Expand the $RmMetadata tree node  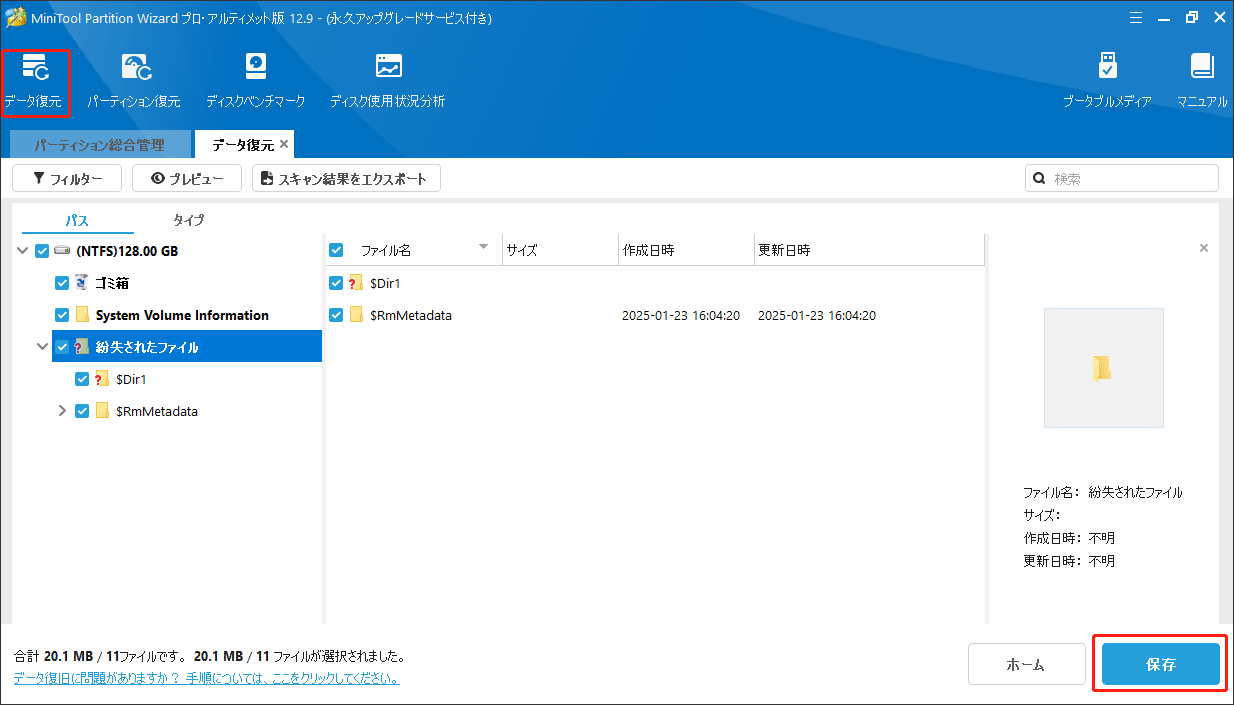pyautogui.click(x=62, y=411)
